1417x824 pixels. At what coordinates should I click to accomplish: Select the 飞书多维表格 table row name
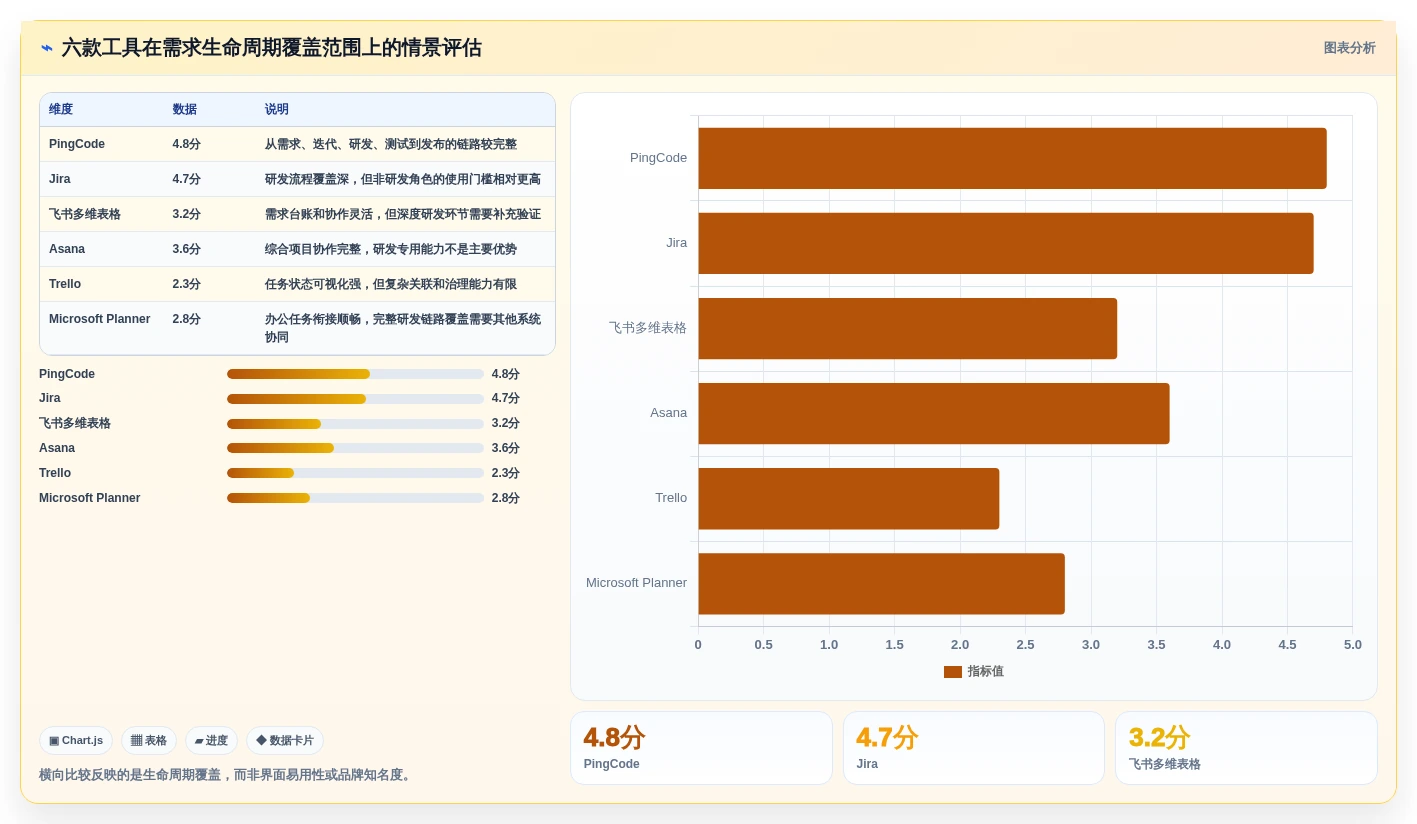85,214
